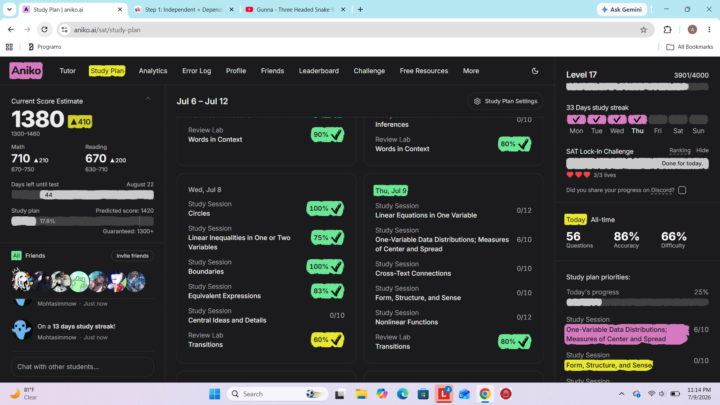Open the More navigation menu
The width and height of the screenshot is (720, 405).
coord(471,71)
